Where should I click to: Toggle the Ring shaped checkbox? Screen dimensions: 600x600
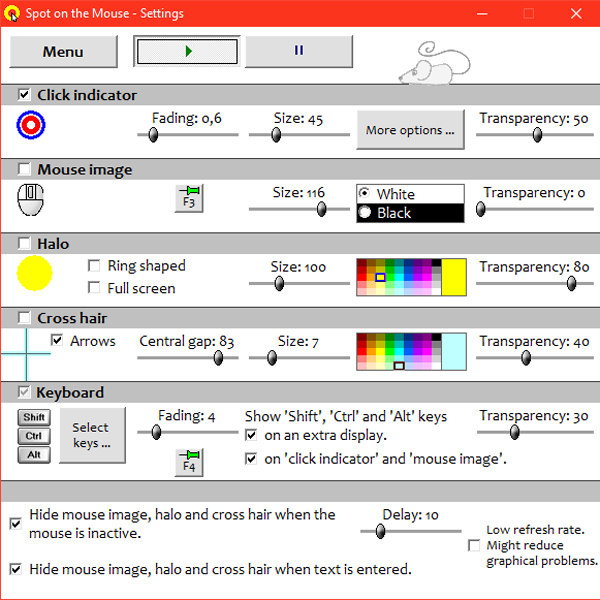(94, 266)
